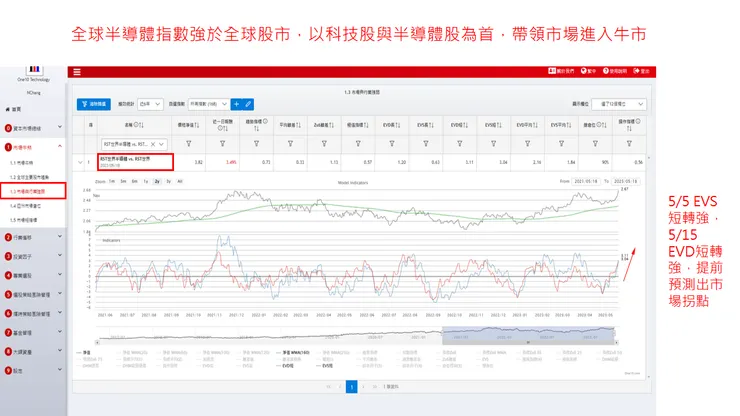Open the question-mark help link in header
This screenshot has width=740, height=416.
605,71
